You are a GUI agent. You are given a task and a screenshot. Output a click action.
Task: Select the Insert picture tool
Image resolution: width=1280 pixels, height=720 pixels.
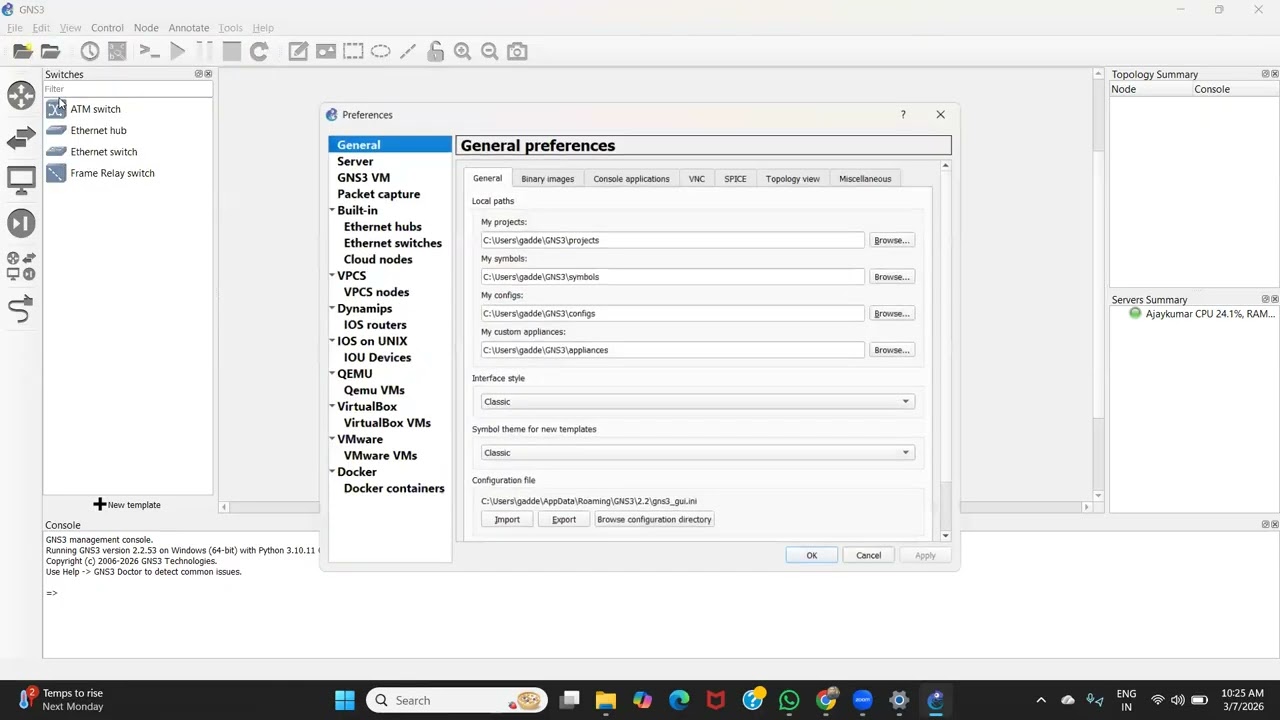pyautogui.click(x=326, y=51)
